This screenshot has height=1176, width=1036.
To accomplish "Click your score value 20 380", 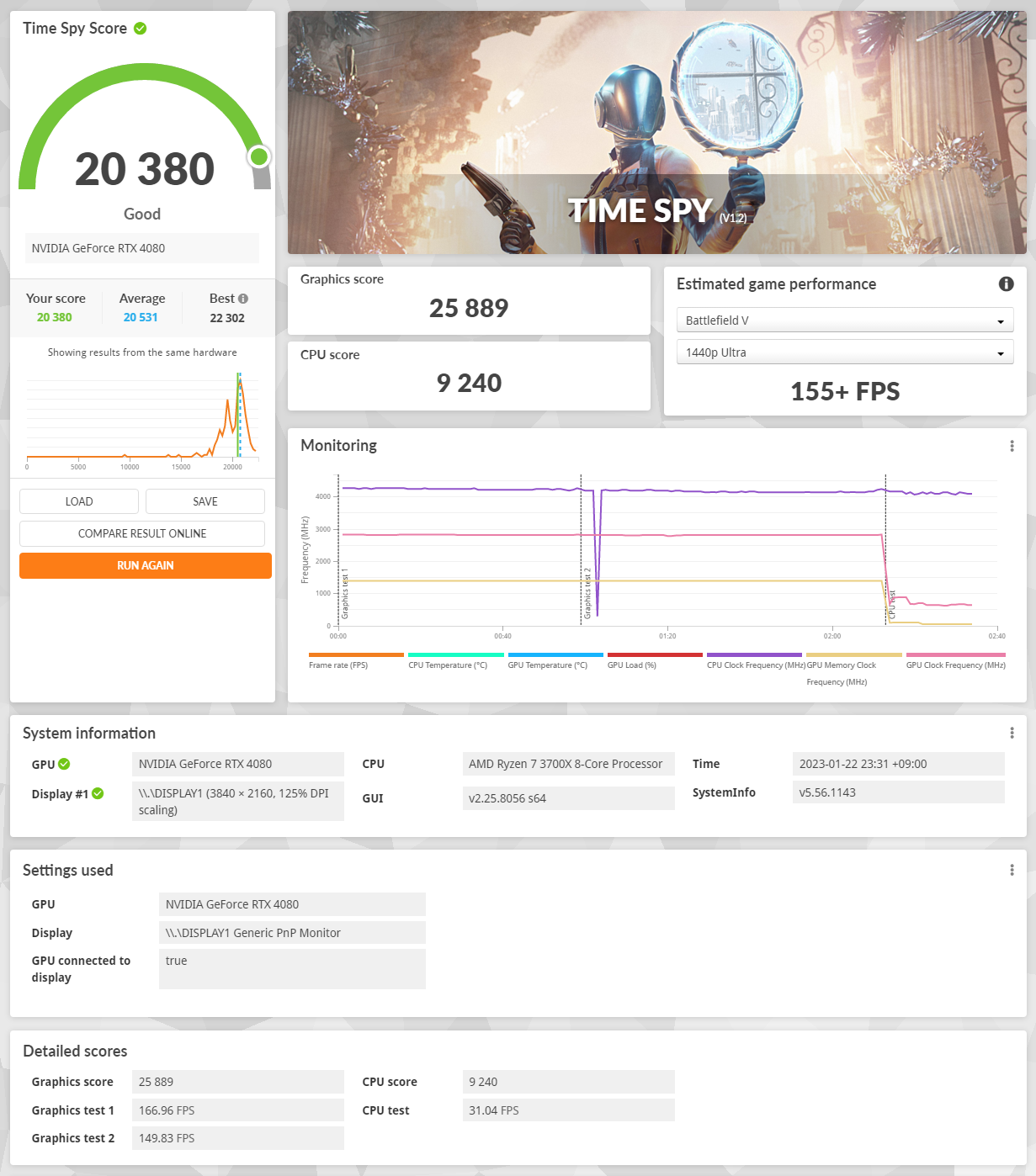I will (55, 317).
